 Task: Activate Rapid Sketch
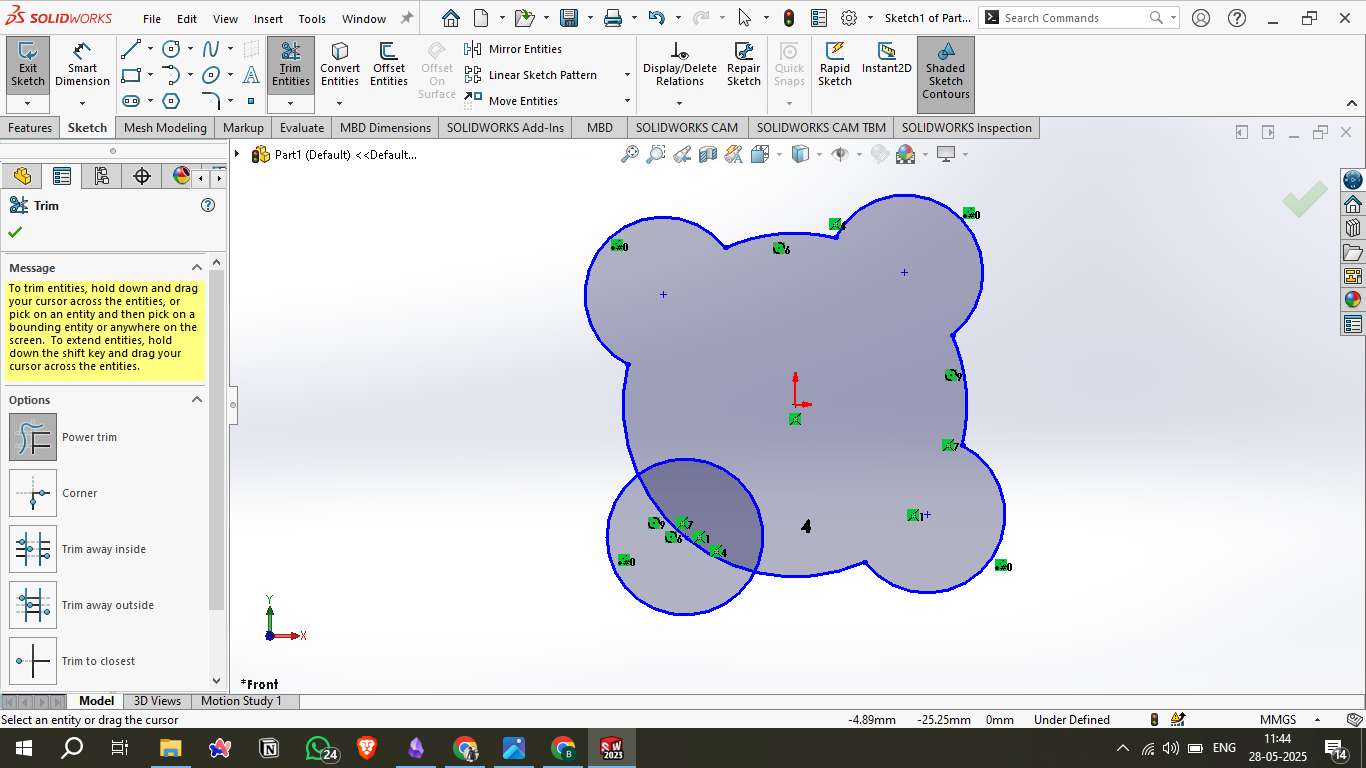pos(835,64)
